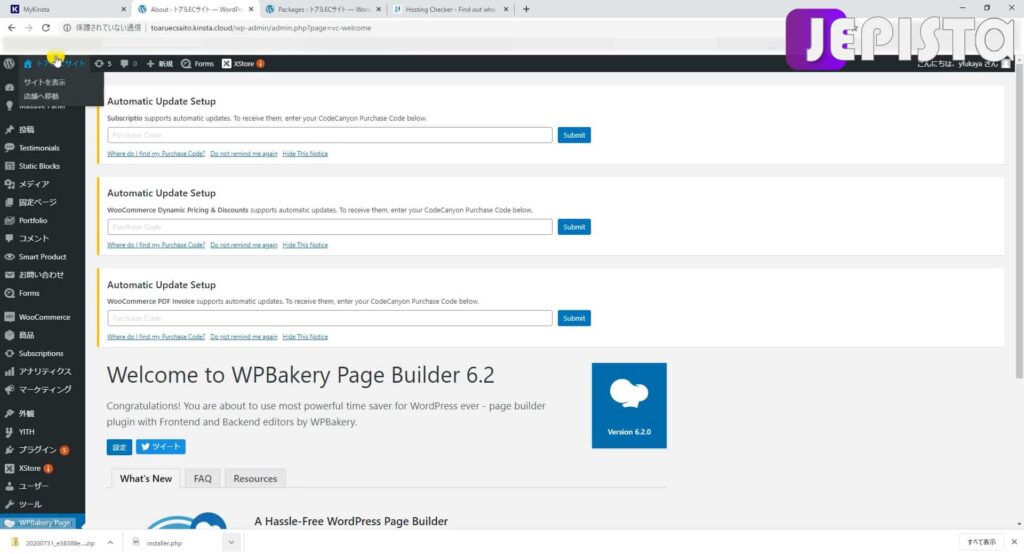Switch to the Packages browser tab

[x=323, y=9]
